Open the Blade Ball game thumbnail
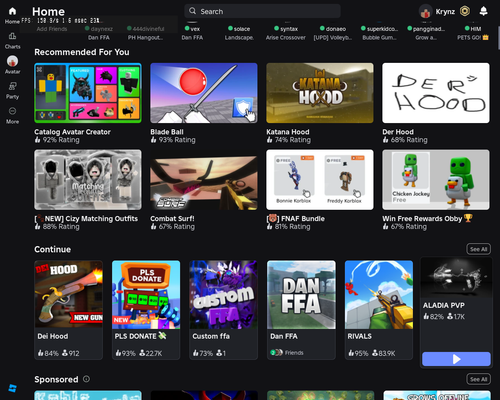Viewport: 500px width, 400px height. [204, 93]
